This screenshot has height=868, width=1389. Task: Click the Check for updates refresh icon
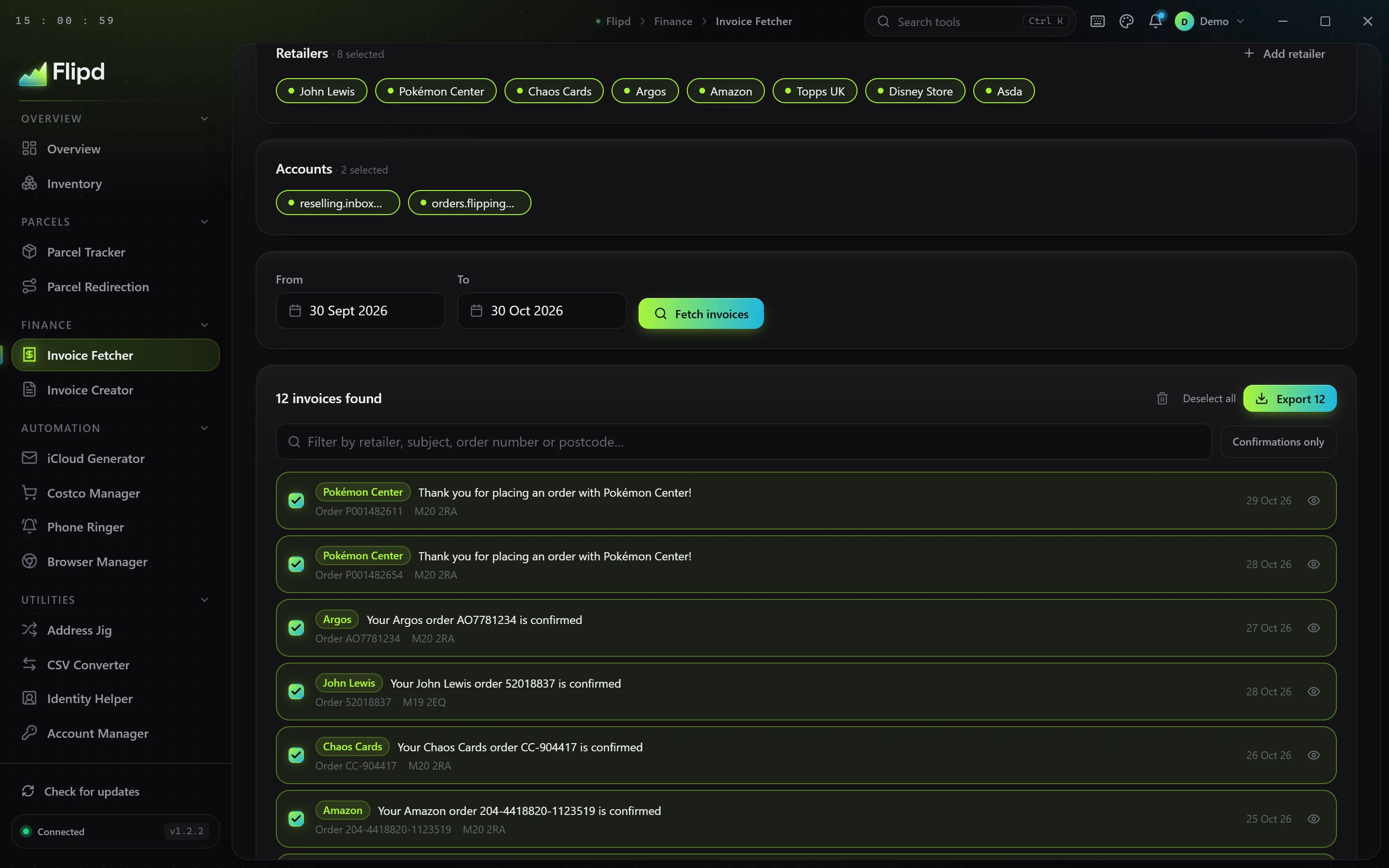coord(27,791)
